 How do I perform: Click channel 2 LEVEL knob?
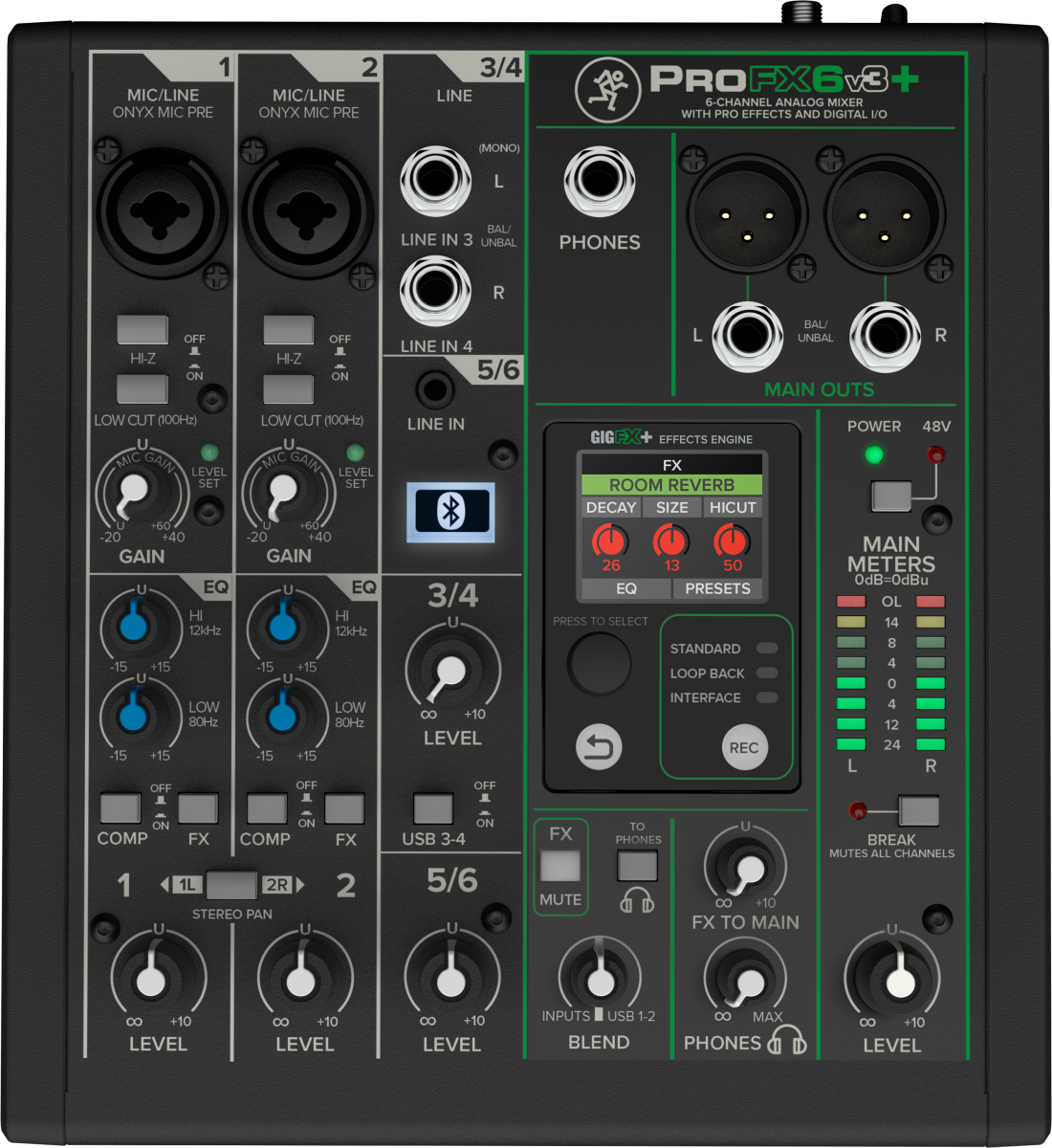pyautogui.click(x=300, y=980)
